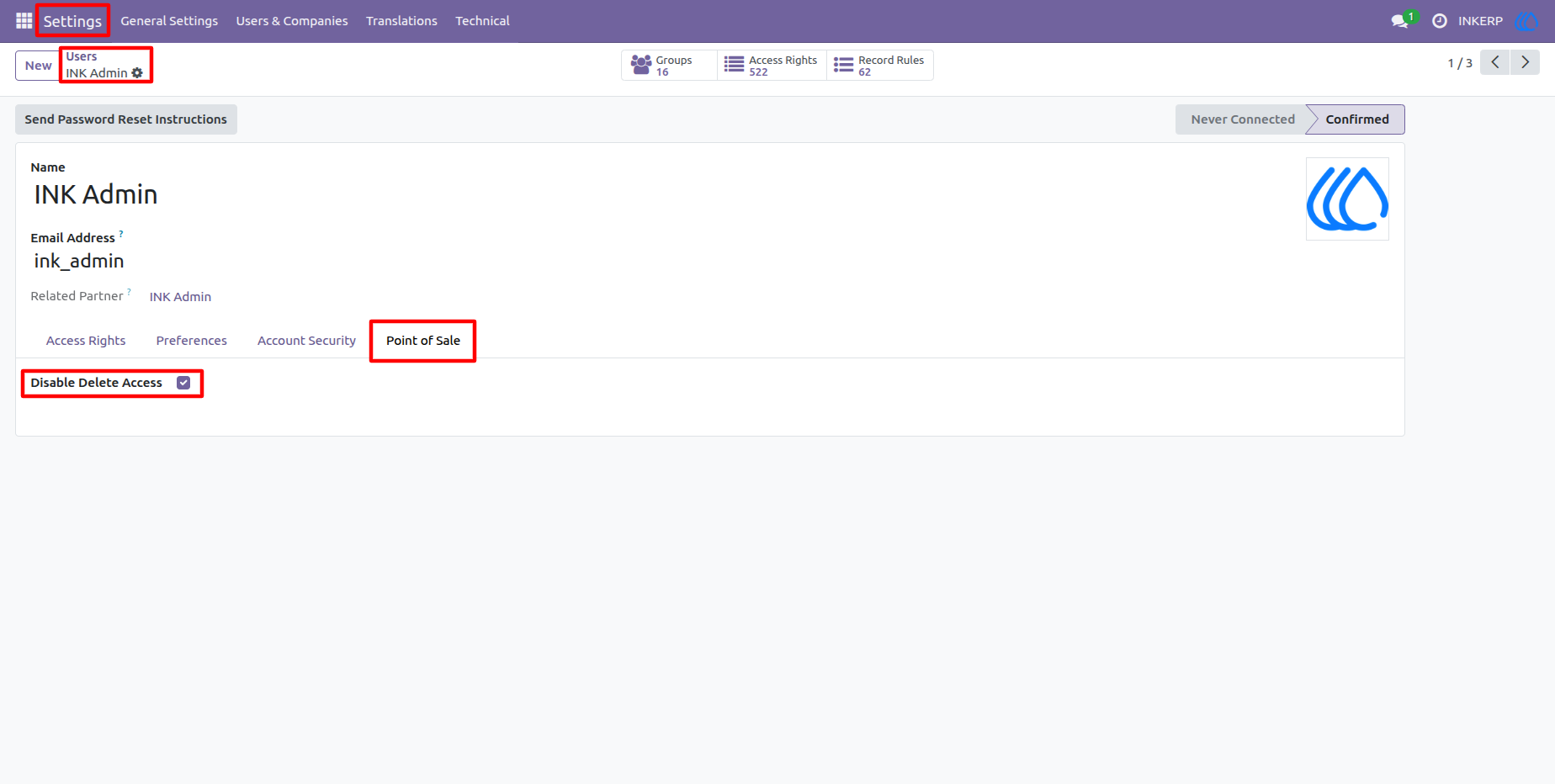
Task: Select the Point of Sale tab
Action: 423,341
